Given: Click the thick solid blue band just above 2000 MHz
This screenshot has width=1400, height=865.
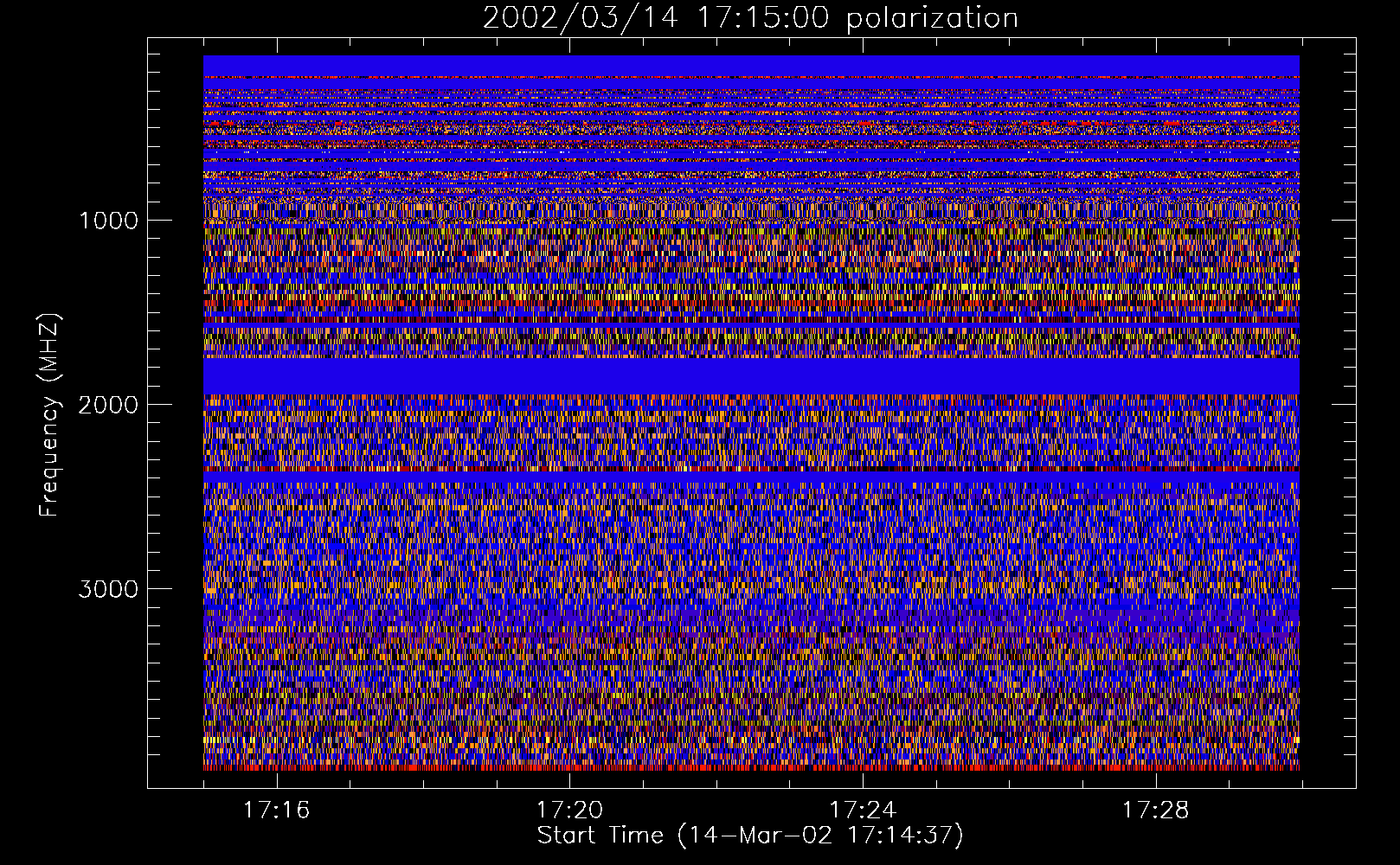Looking at the screenshot, I should point(751,376).
